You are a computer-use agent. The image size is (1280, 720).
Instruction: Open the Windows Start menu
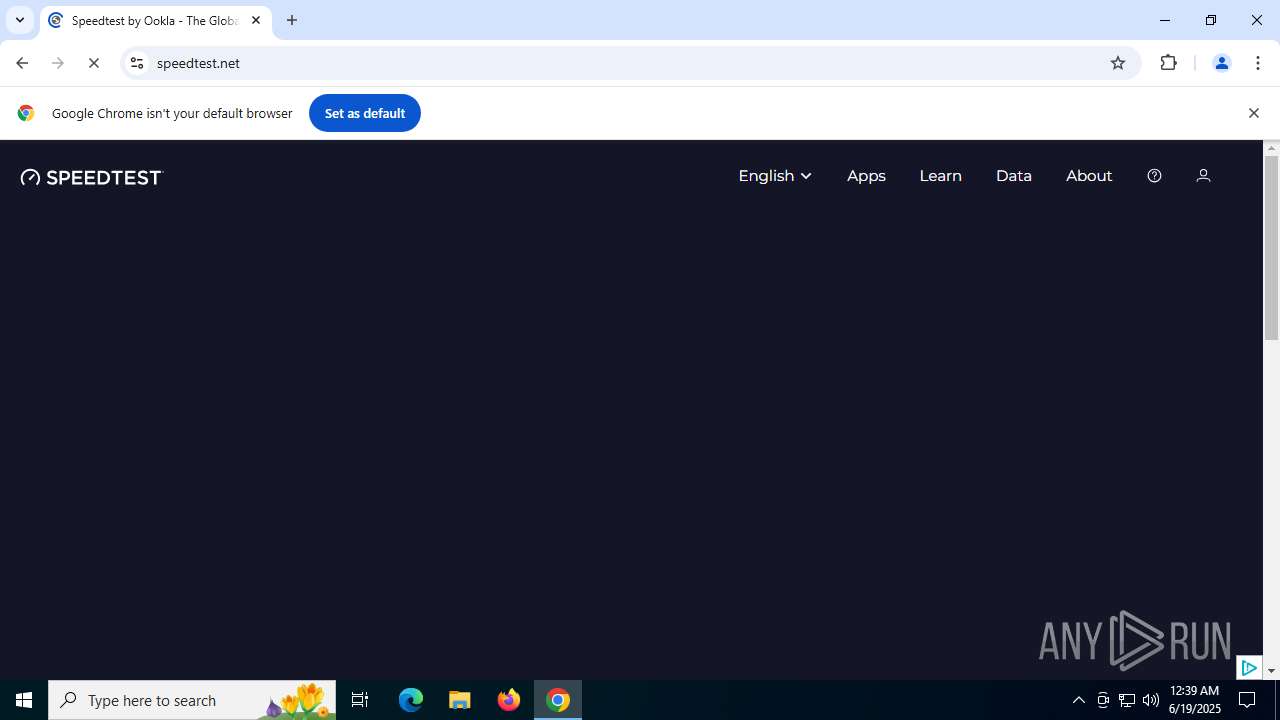tap(24, 700)
